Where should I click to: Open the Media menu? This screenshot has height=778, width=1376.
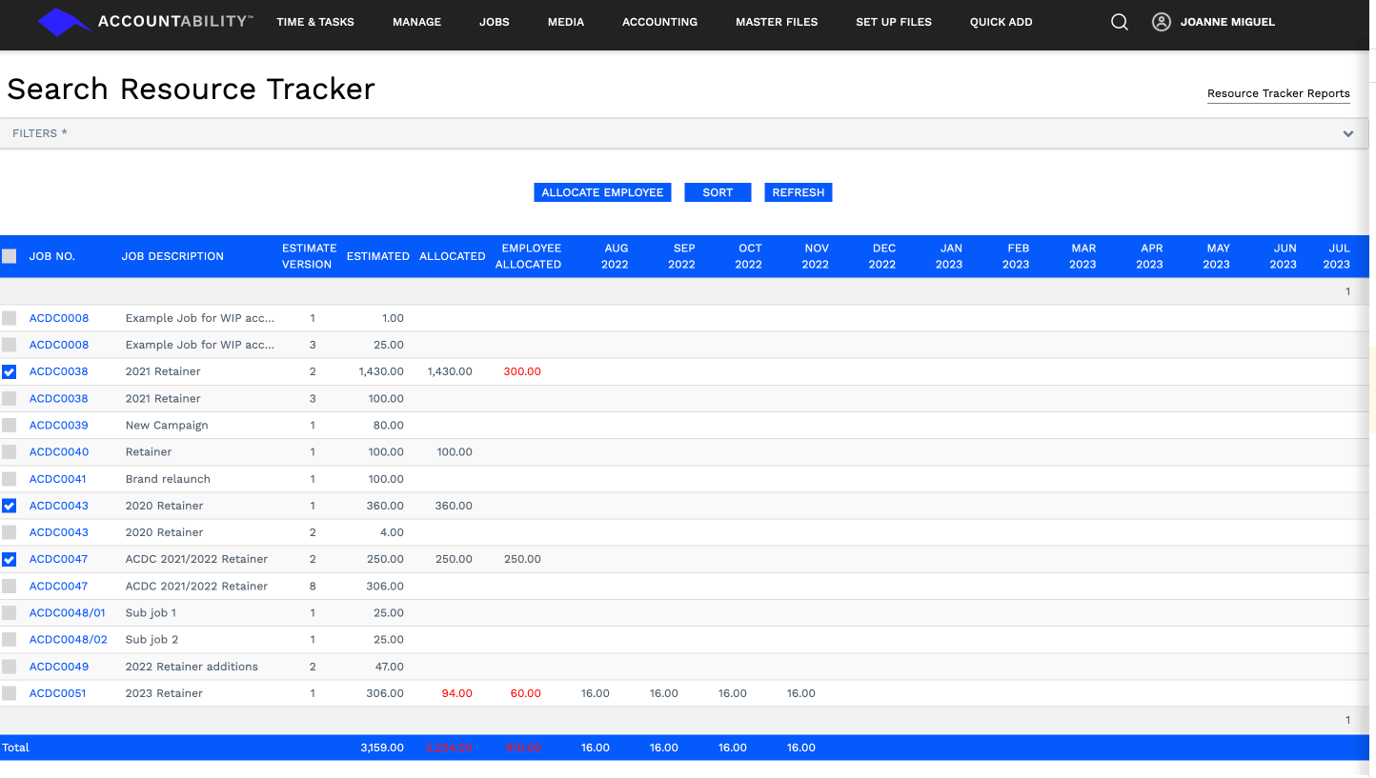(x=565, y=21)
